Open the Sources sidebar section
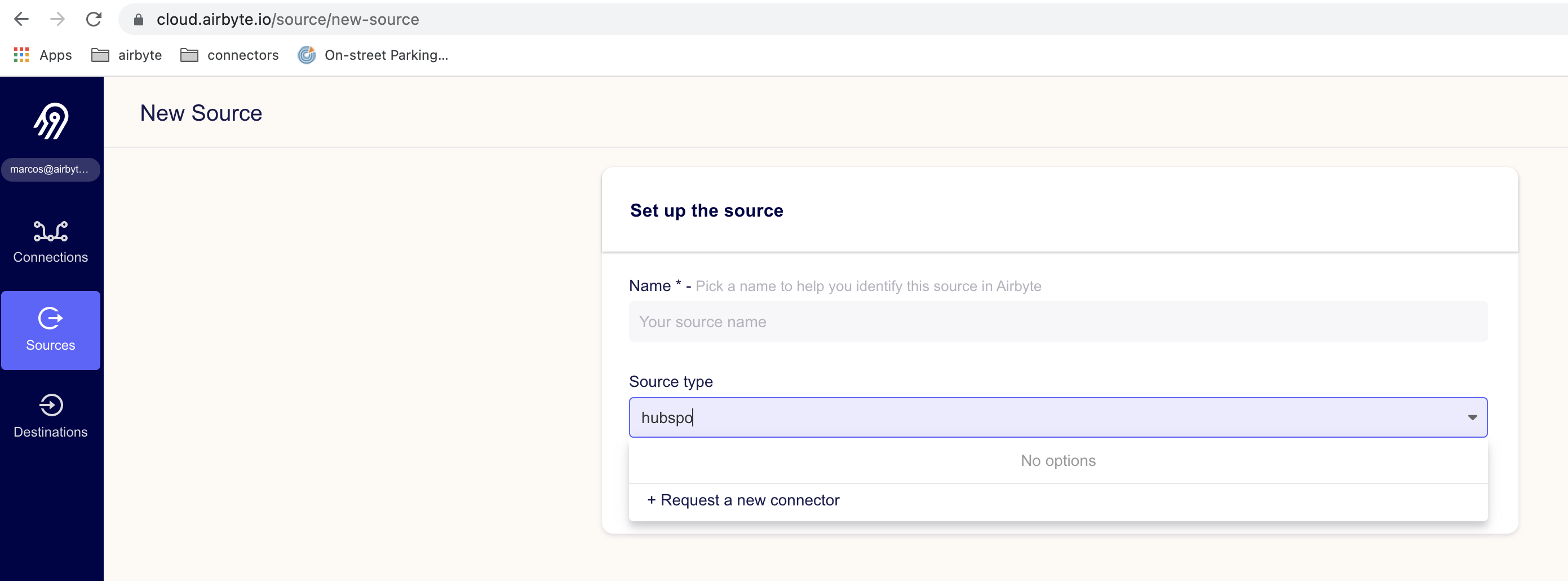1568x581 pixels. [51, 331]
